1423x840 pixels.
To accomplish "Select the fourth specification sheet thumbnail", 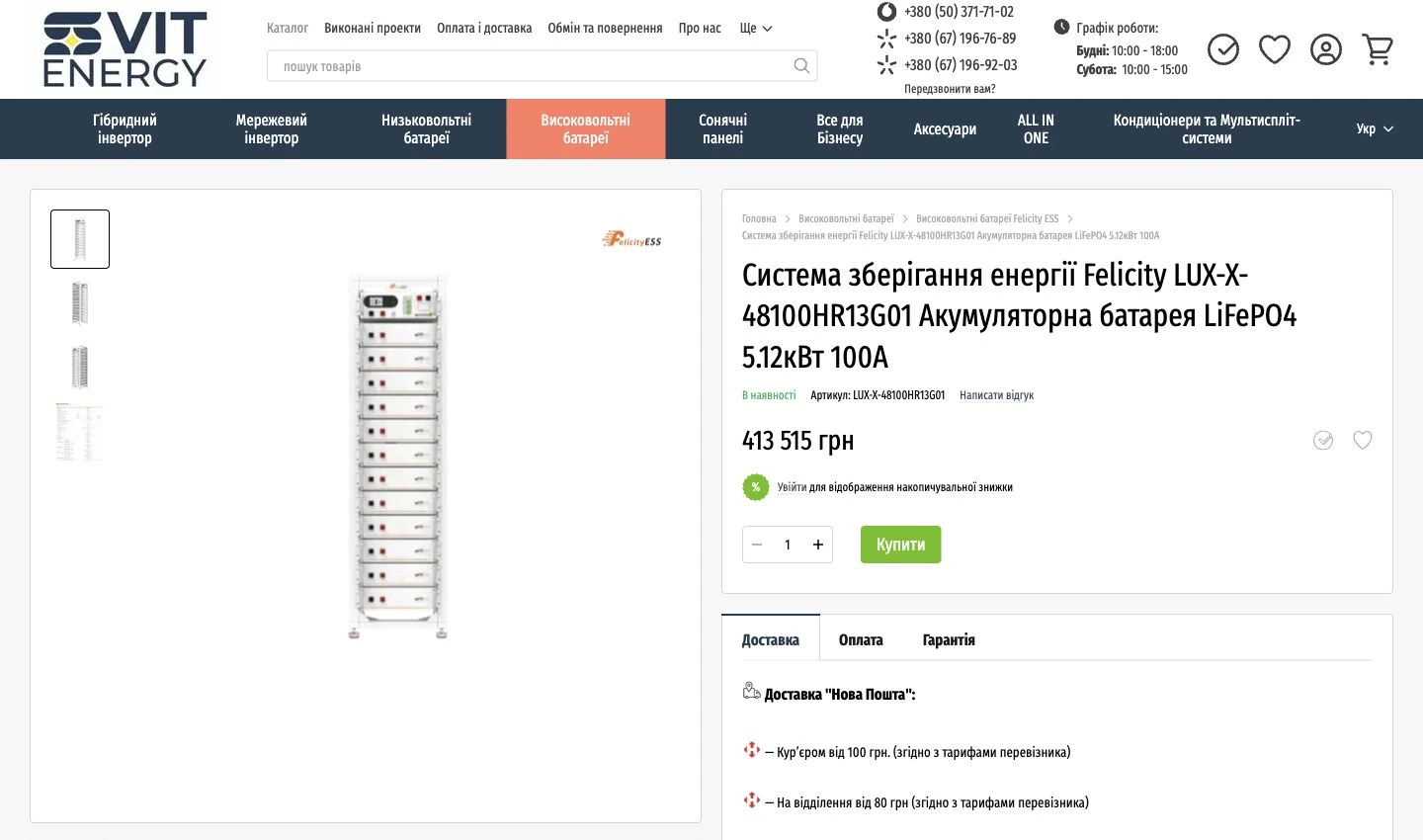I will (x=80, y=432).
